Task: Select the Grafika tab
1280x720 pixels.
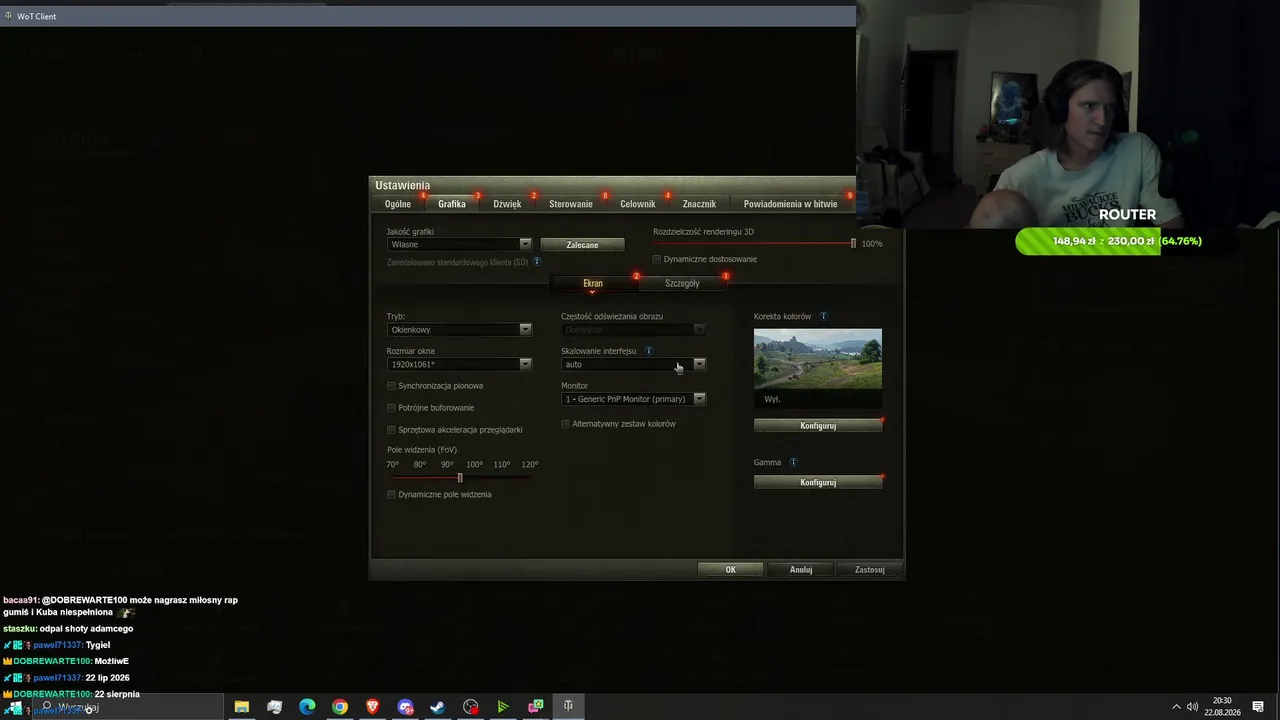Action: click(452, 204)
